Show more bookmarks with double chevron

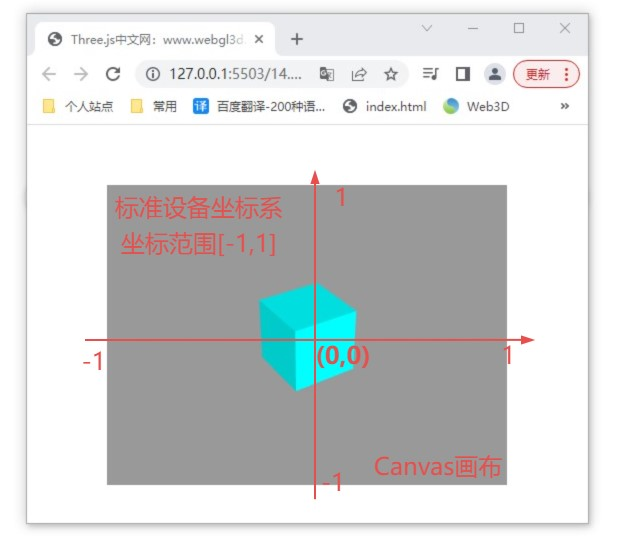point(564,106)
